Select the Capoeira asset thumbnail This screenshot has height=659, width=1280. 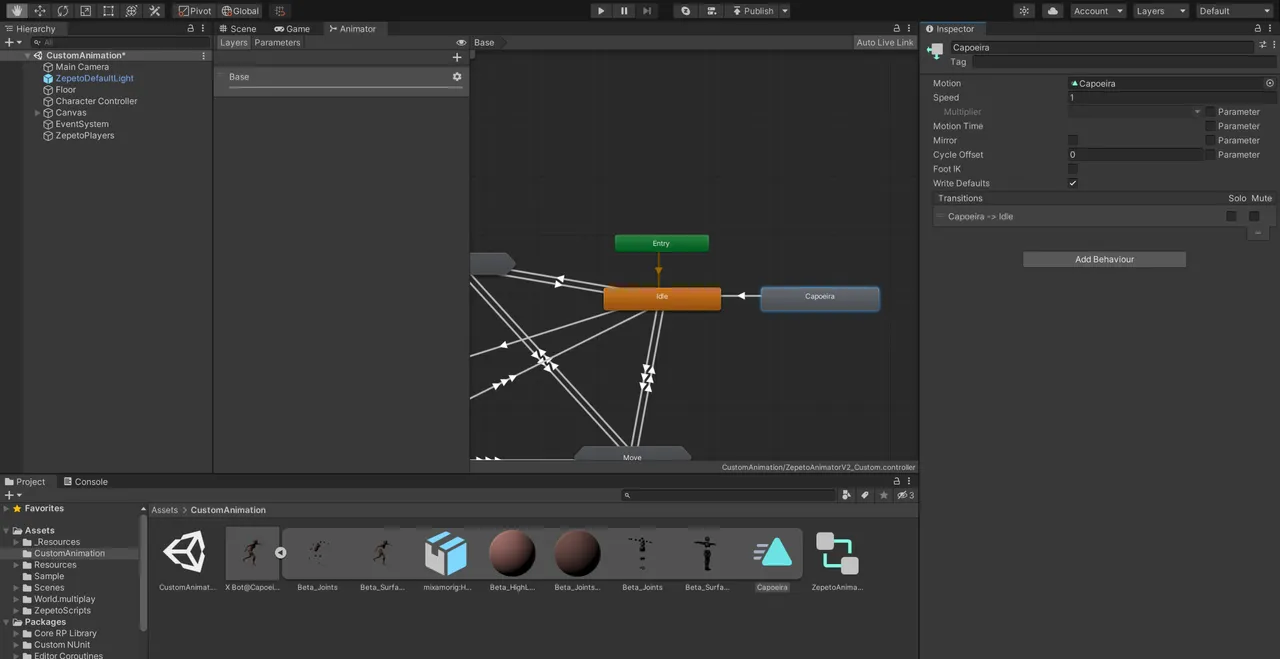click(x=772, y=553)
